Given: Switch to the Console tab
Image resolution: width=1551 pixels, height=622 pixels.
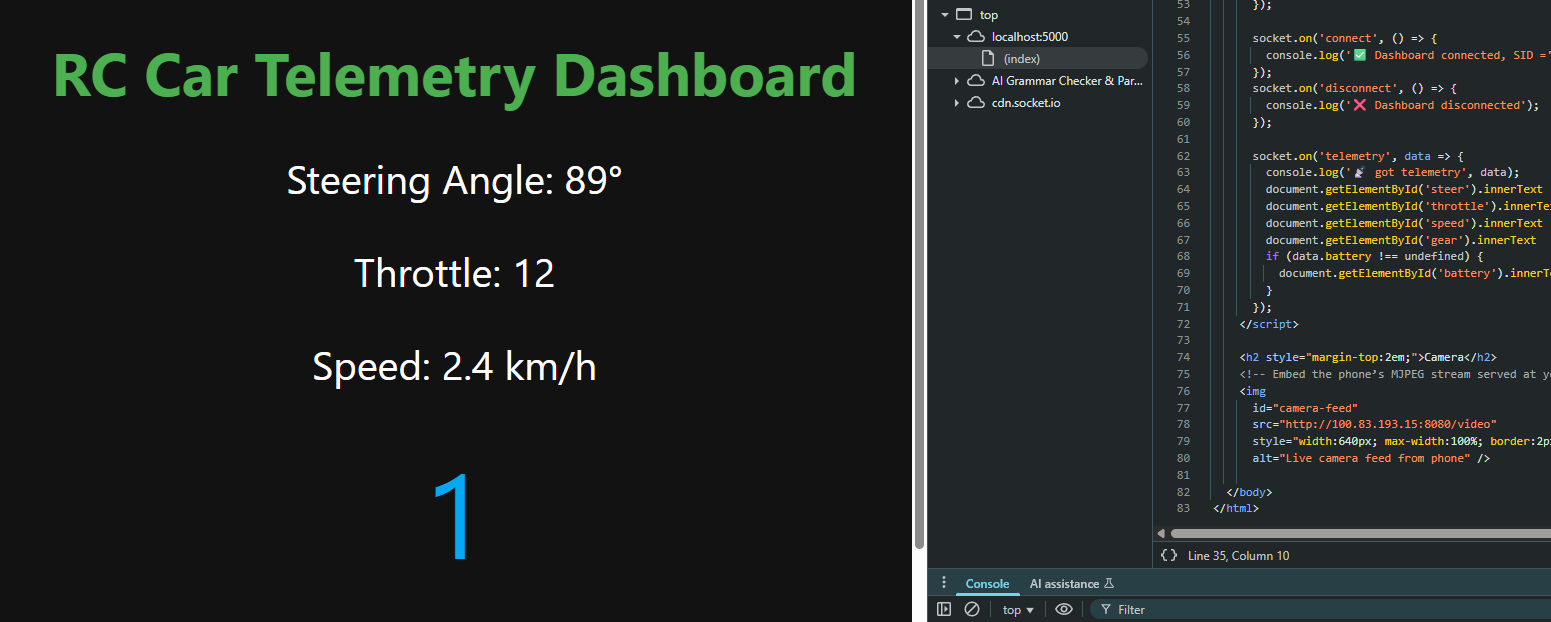Looking at the screenshot, I should coord(987,584).
